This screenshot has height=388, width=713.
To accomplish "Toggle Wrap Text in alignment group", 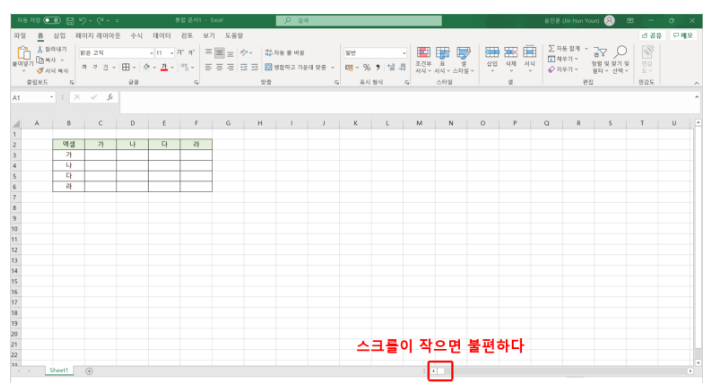I will (x=285, y=53).
